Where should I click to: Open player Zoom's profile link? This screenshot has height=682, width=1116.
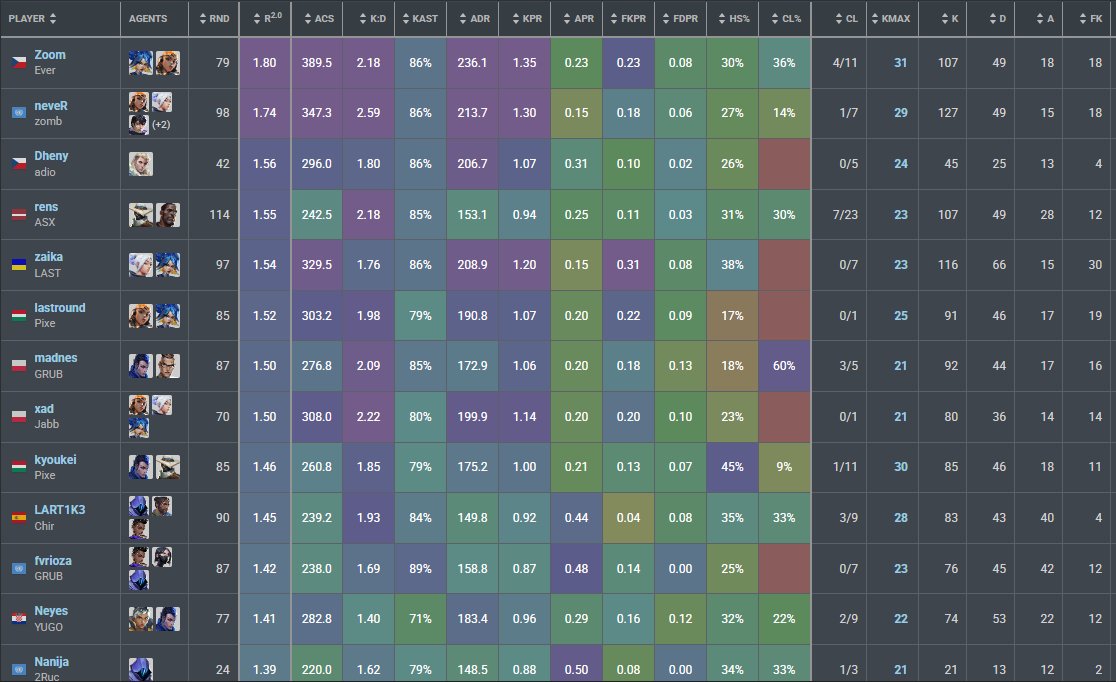pyautogui.click(x=50, y=55)
